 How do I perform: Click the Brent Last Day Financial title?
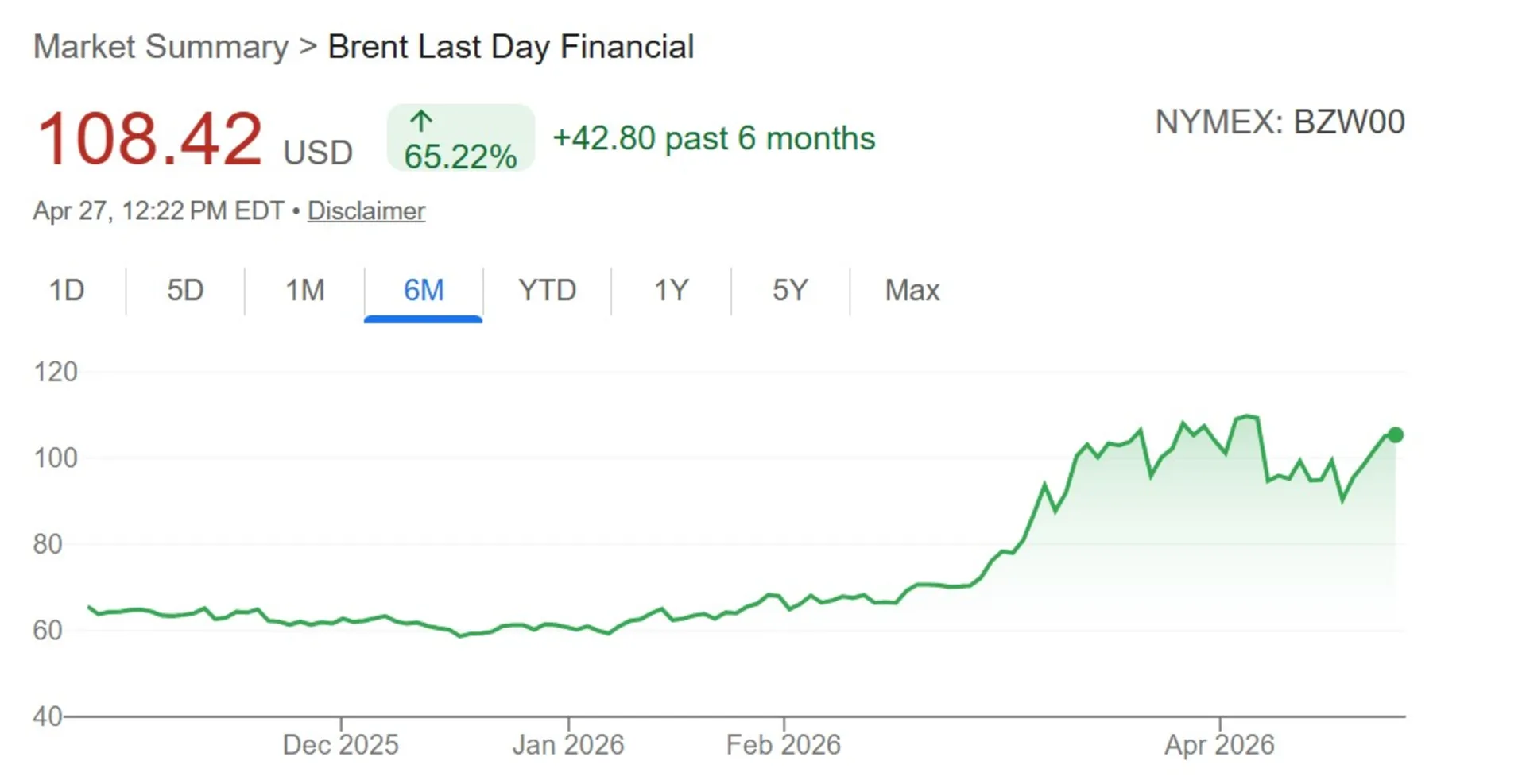point(511,46)
